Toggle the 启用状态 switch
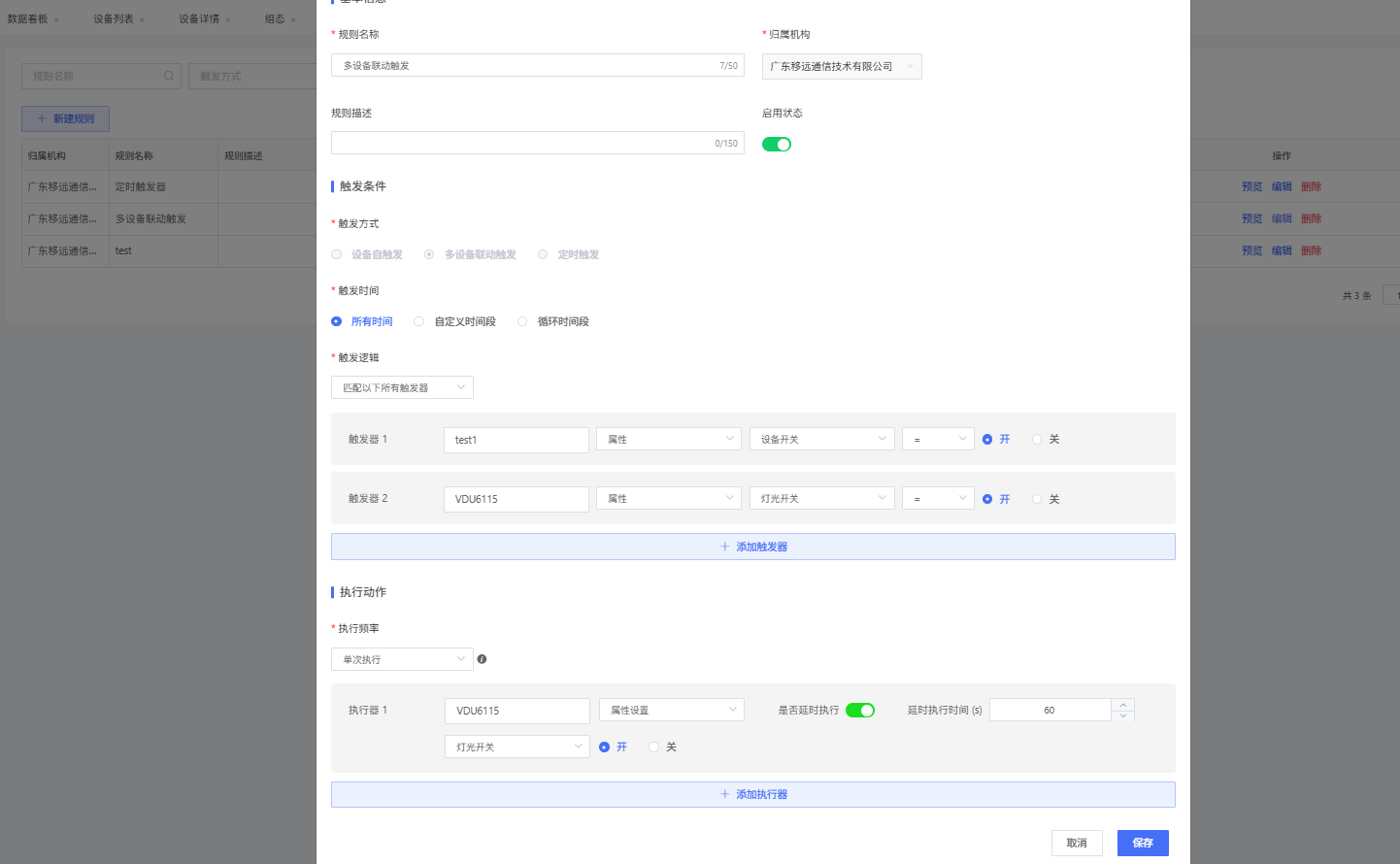 pyautogui.click(x=777, y=145)
